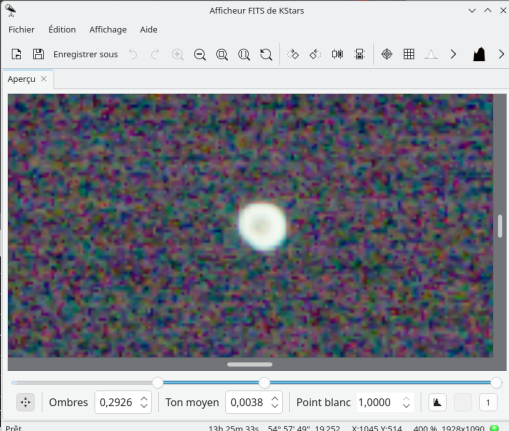Rotate the image left using toolbar icon
This screenshot has width=509, height=431.
(315, 54)
